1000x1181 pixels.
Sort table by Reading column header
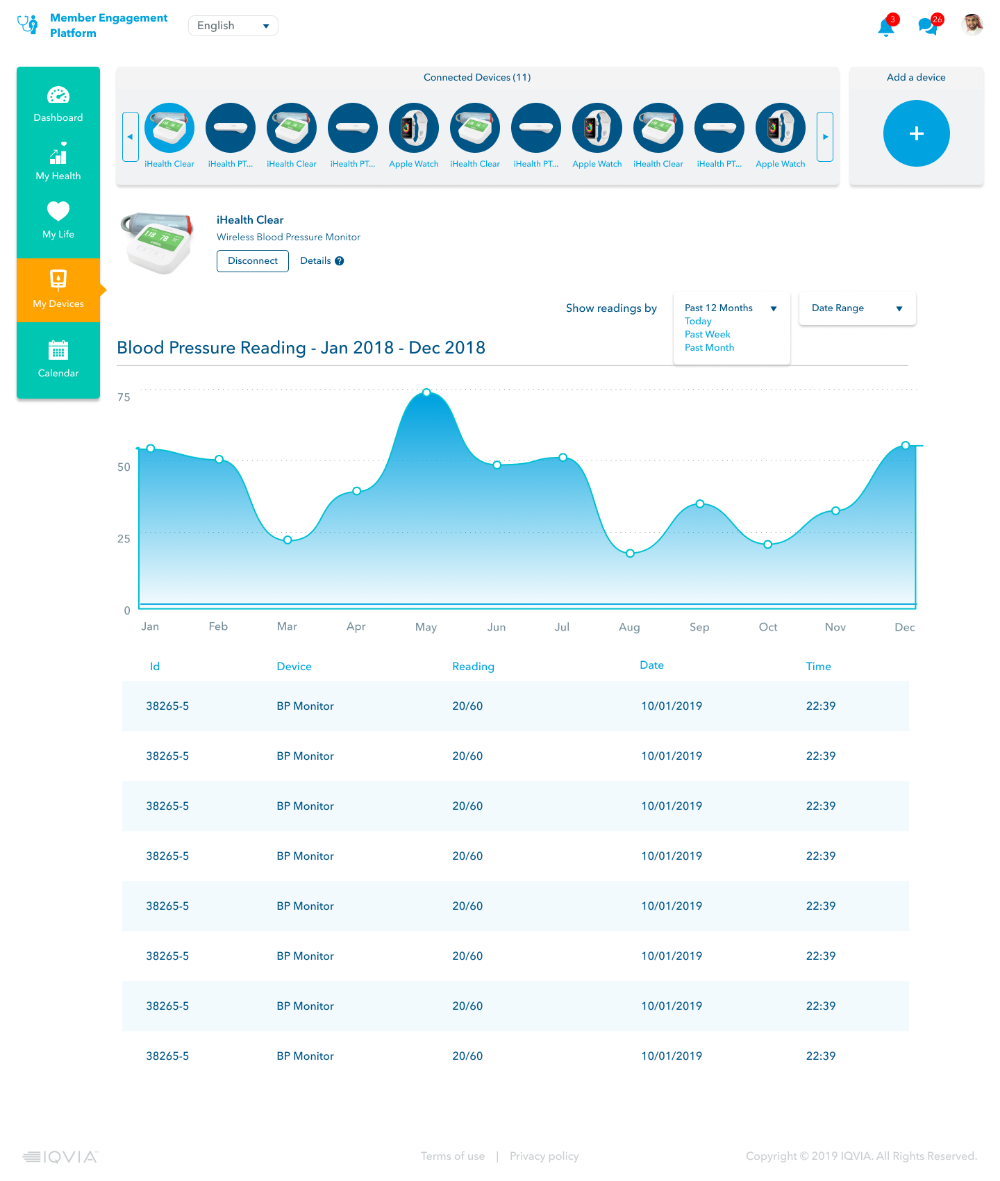(x=473, y=666)
